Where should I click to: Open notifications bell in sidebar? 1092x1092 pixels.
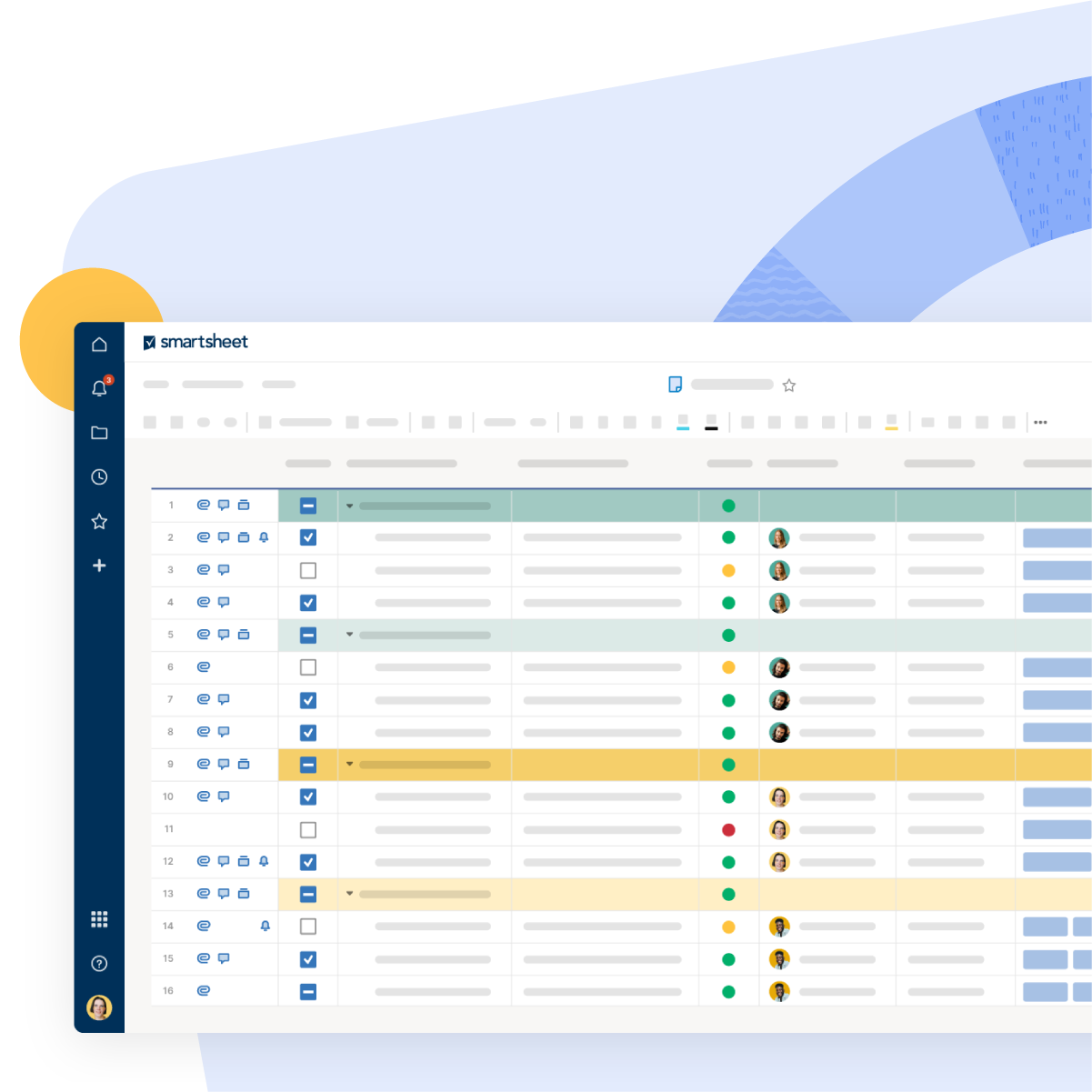point(100,388)
